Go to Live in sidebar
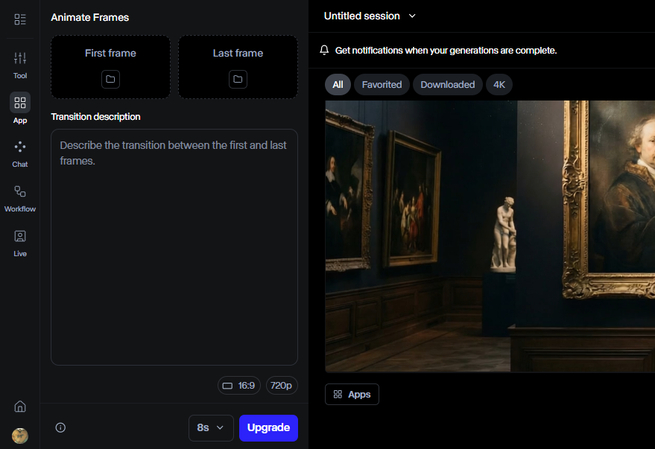The image size is (655, 449). click(20, 242)
